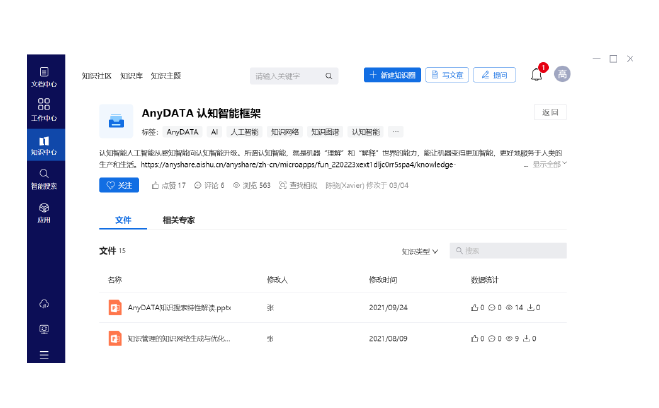The width and height of the screenshot is (659, 408).
Task: Open the user avatar menu
Action: 562,74
